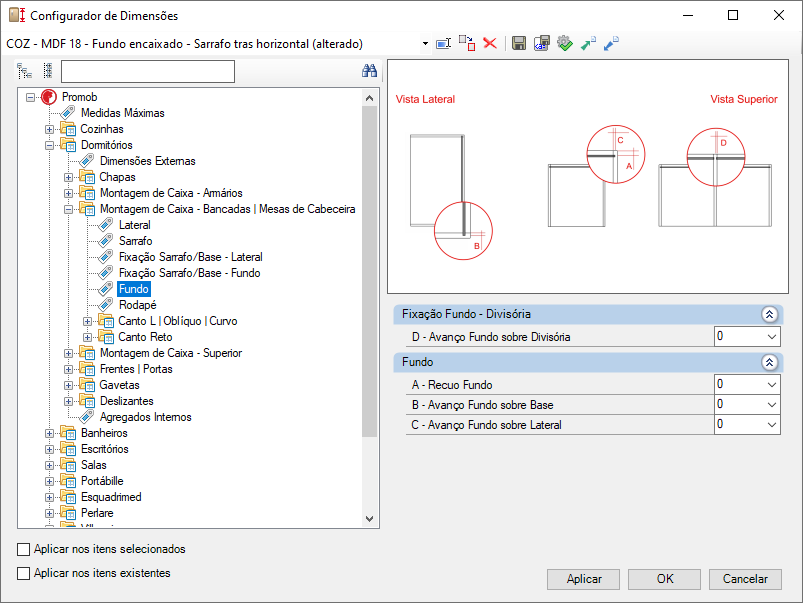
Task: Collapse the Fixação Fundo - Divisória section
Action: point(769,314)
